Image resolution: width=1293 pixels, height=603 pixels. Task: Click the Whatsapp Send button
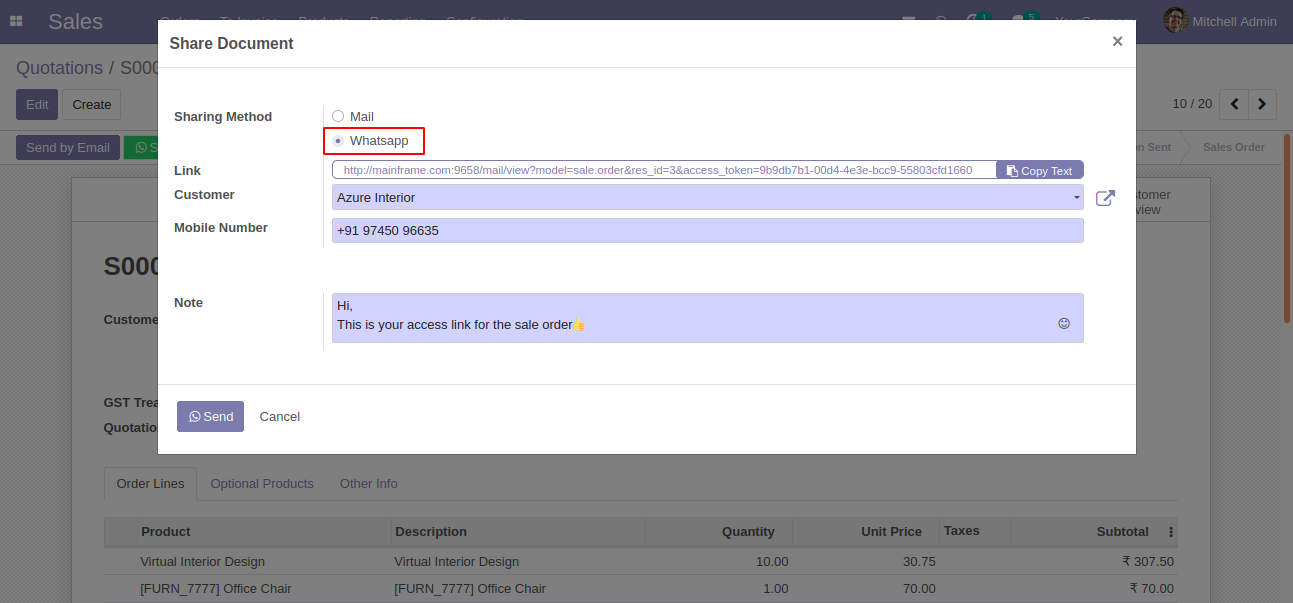(x=210, y=417)
